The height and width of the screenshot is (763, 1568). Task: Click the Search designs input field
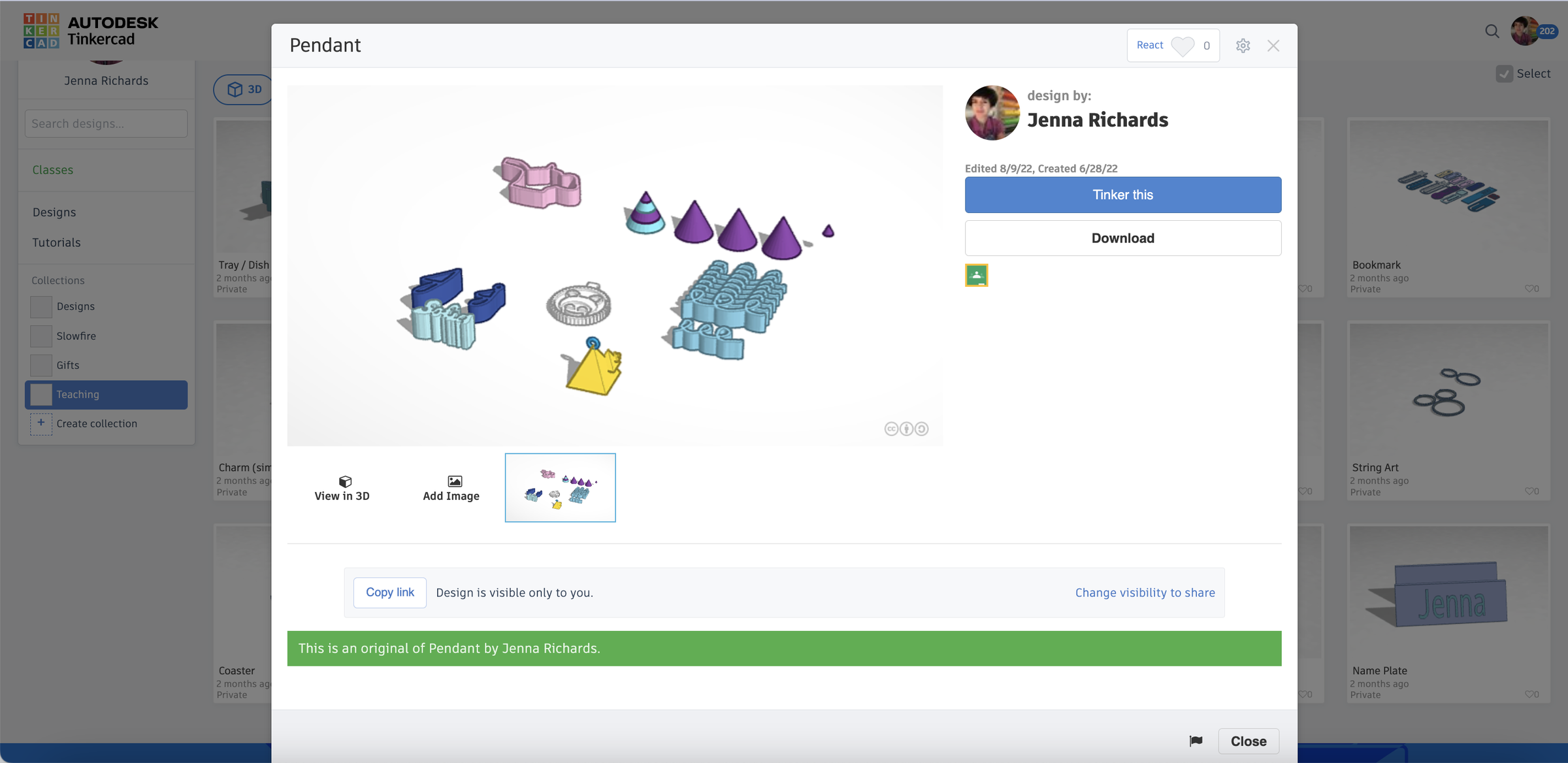coord(105,123)
